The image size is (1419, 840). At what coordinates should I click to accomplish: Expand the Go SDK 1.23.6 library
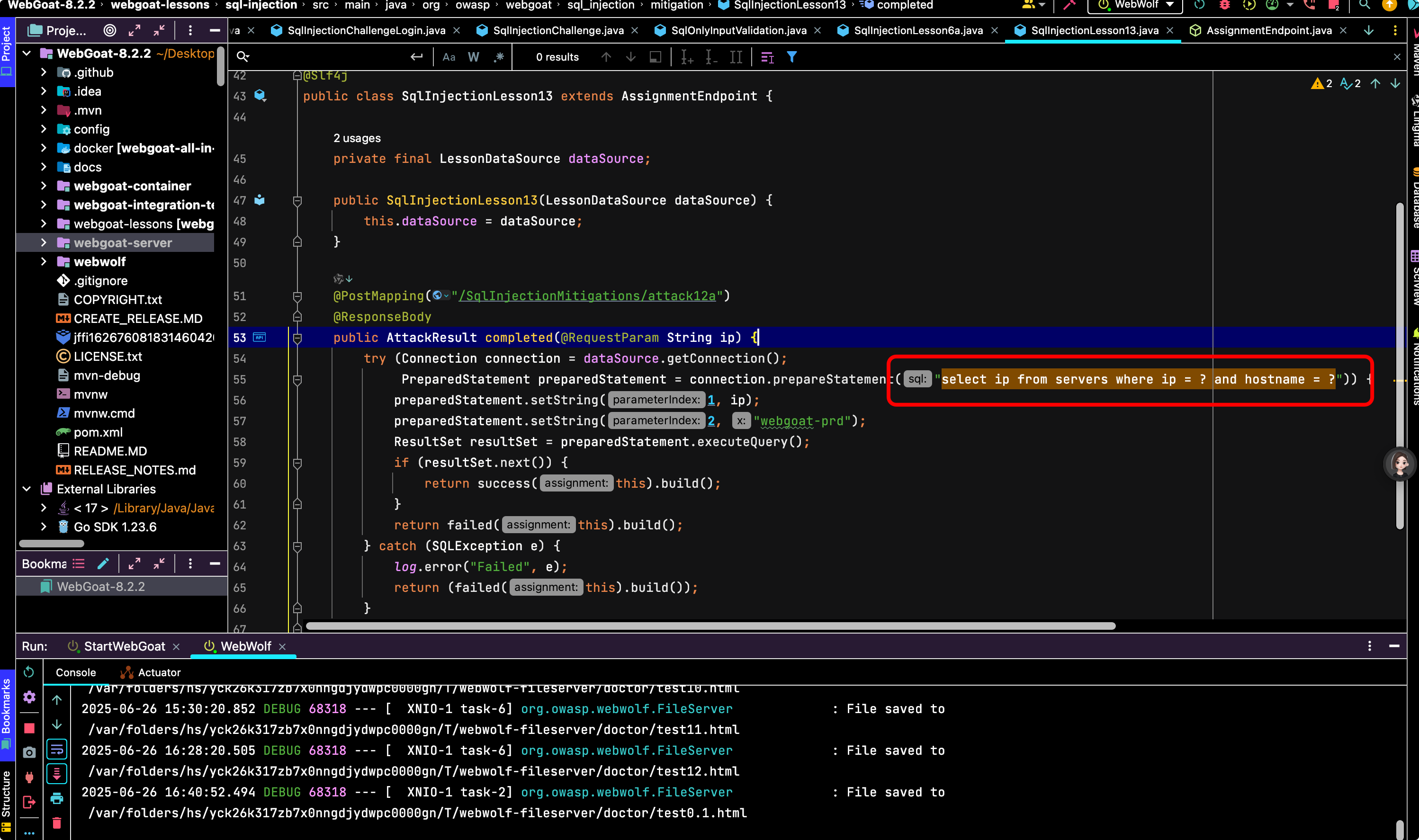coord(44,527)
